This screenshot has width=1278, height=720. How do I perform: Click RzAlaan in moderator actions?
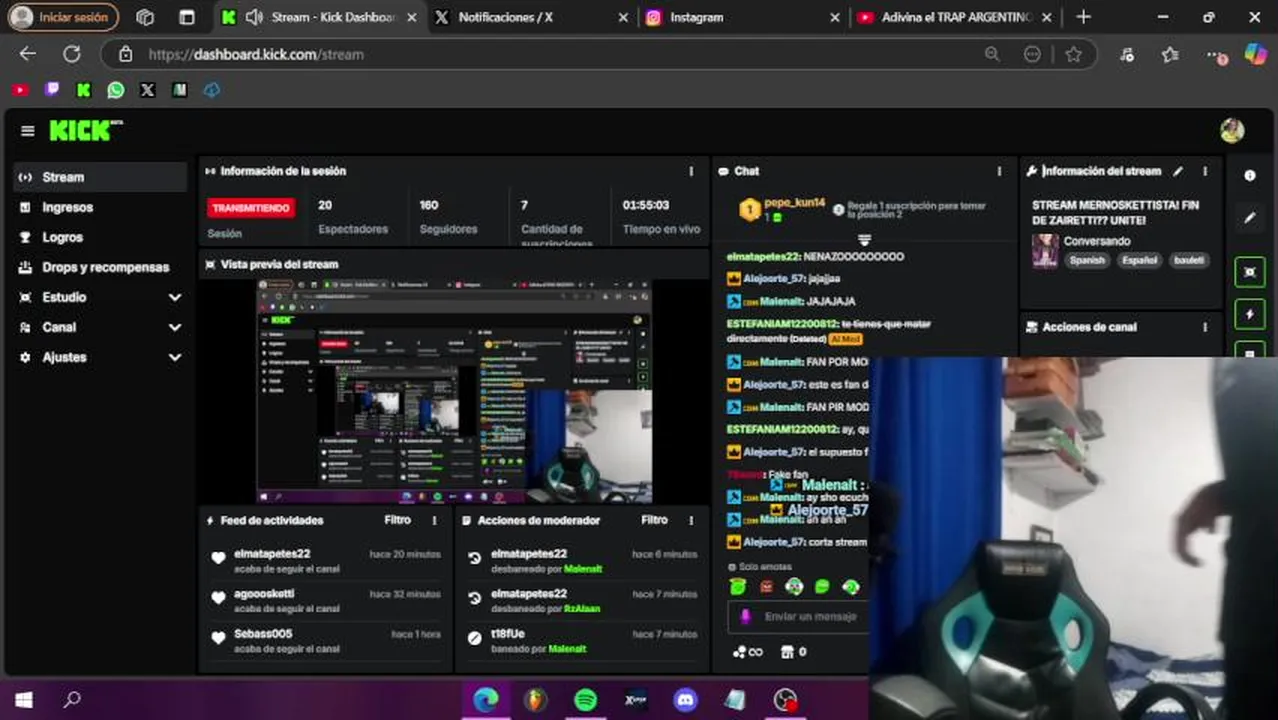582,609
